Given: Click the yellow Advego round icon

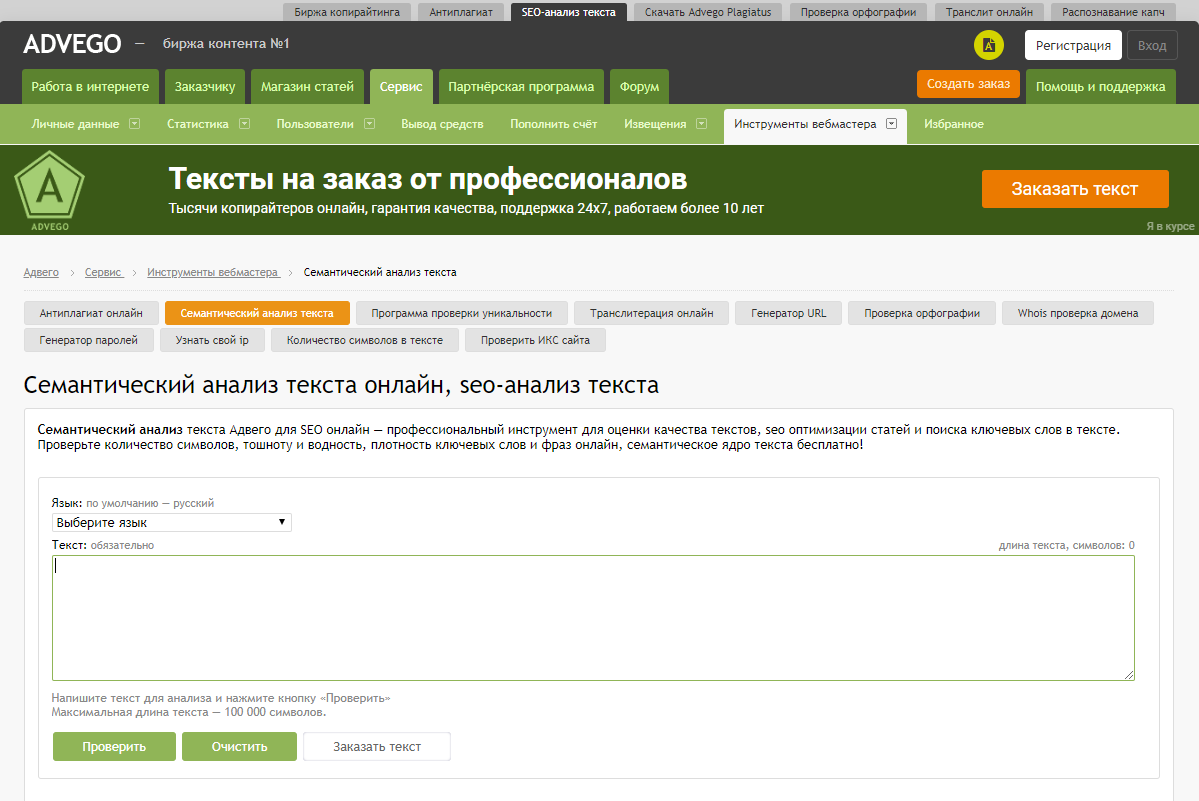Looking at the screenshot, I should [x=989, y=45].
